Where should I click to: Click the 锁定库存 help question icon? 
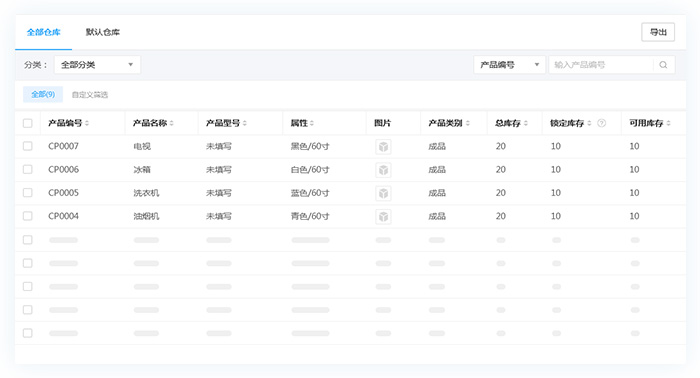pyautogui.click(x=601, y=123)
